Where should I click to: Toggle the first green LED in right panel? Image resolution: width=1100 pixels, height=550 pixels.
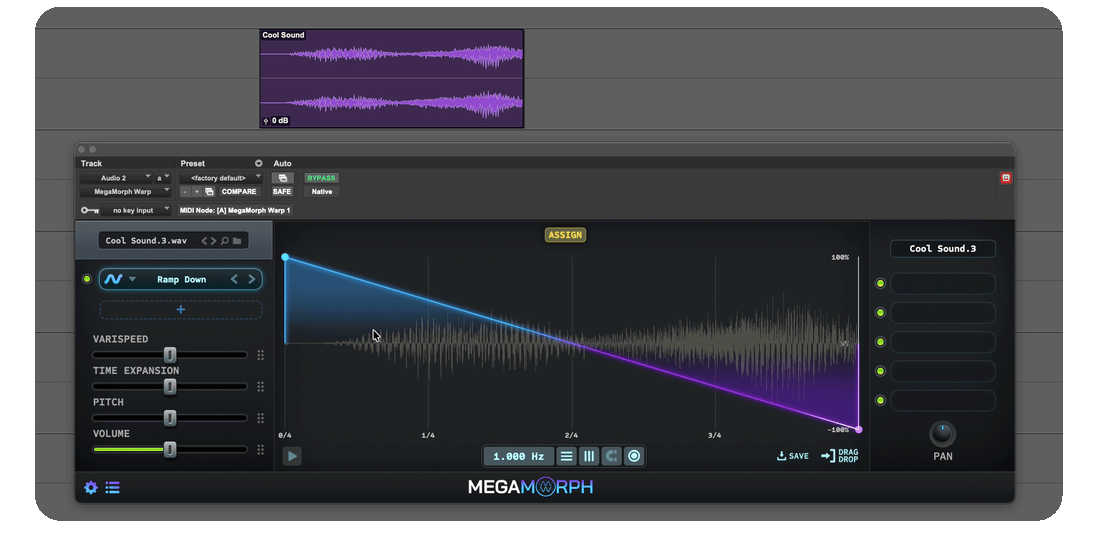tap(880, 283)
